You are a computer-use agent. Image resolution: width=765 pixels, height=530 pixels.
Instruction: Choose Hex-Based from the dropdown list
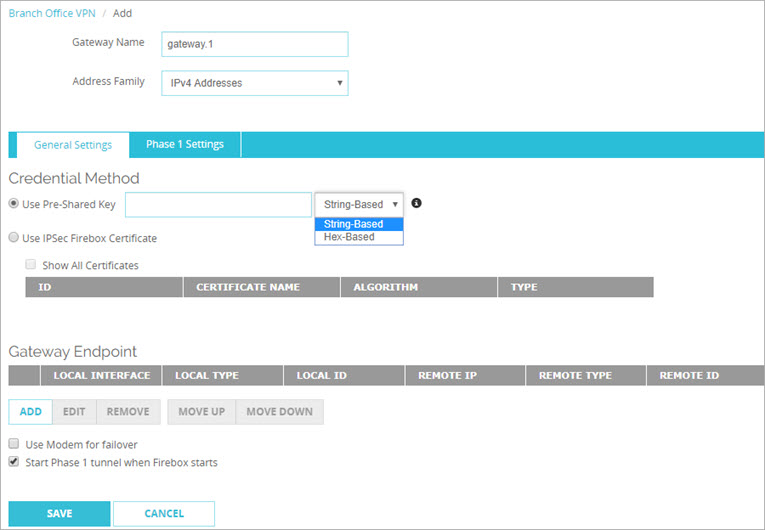click(349, 237)
